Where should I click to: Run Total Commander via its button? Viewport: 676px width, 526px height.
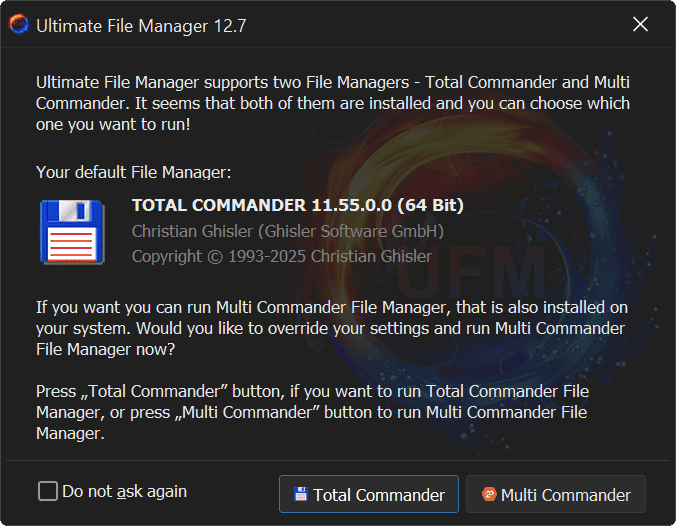[x=368, y=494]
